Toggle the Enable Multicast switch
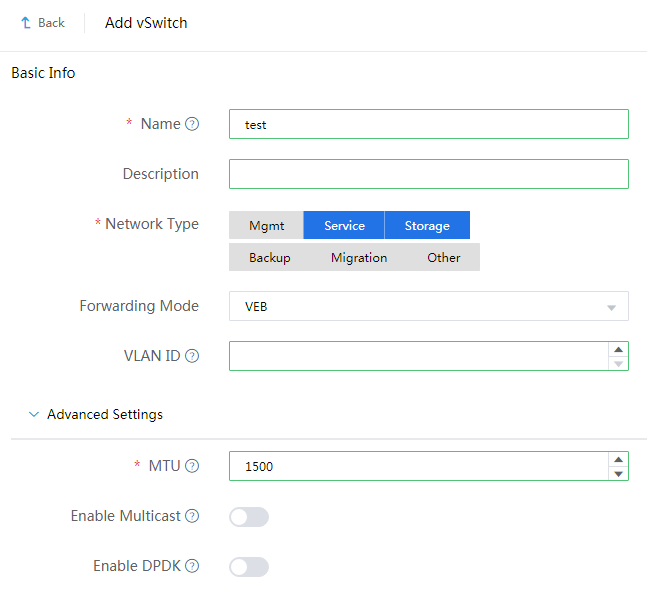 [249, 517]
